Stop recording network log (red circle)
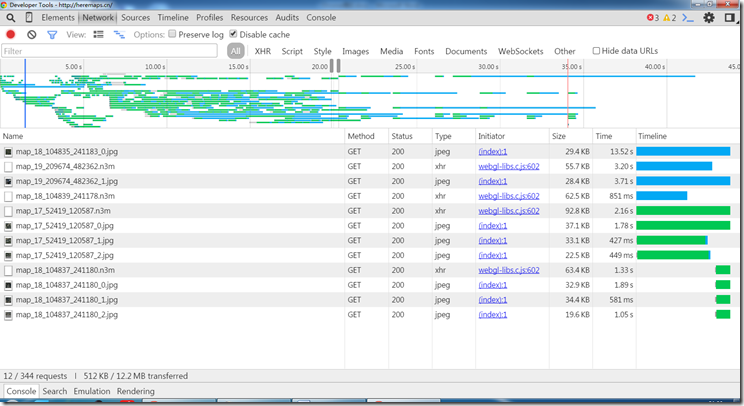This screenshot has height=406, width=744. point(10,35)
